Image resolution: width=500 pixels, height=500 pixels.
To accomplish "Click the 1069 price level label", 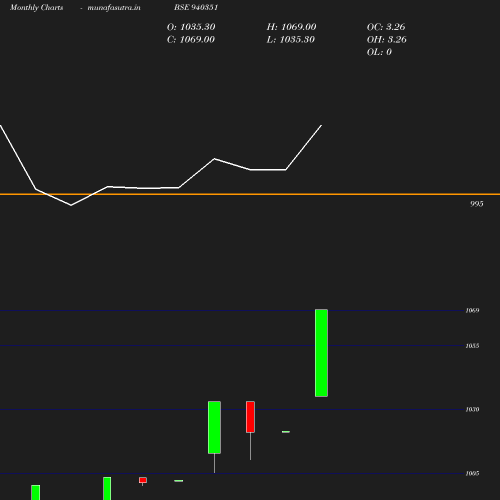I will coord(472,311).
